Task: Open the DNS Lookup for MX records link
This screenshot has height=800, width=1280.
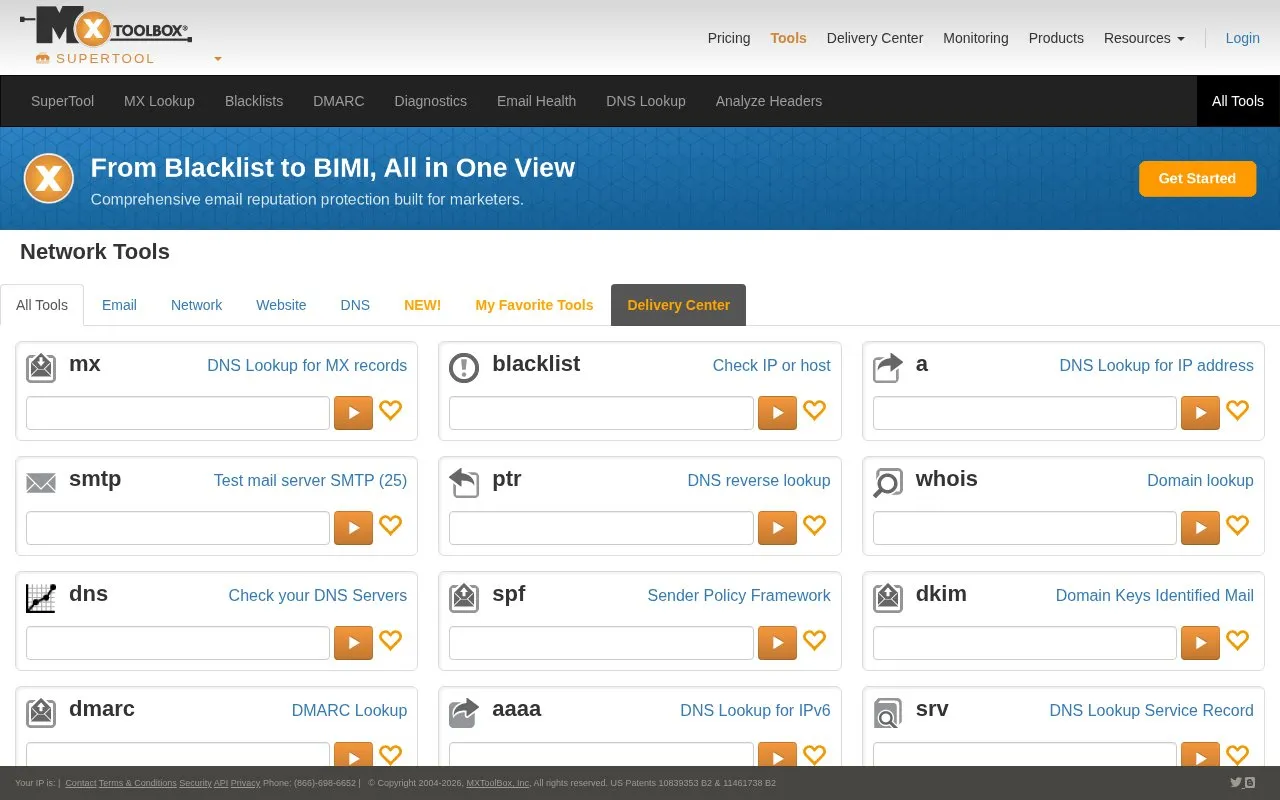Action: (307, 366)
